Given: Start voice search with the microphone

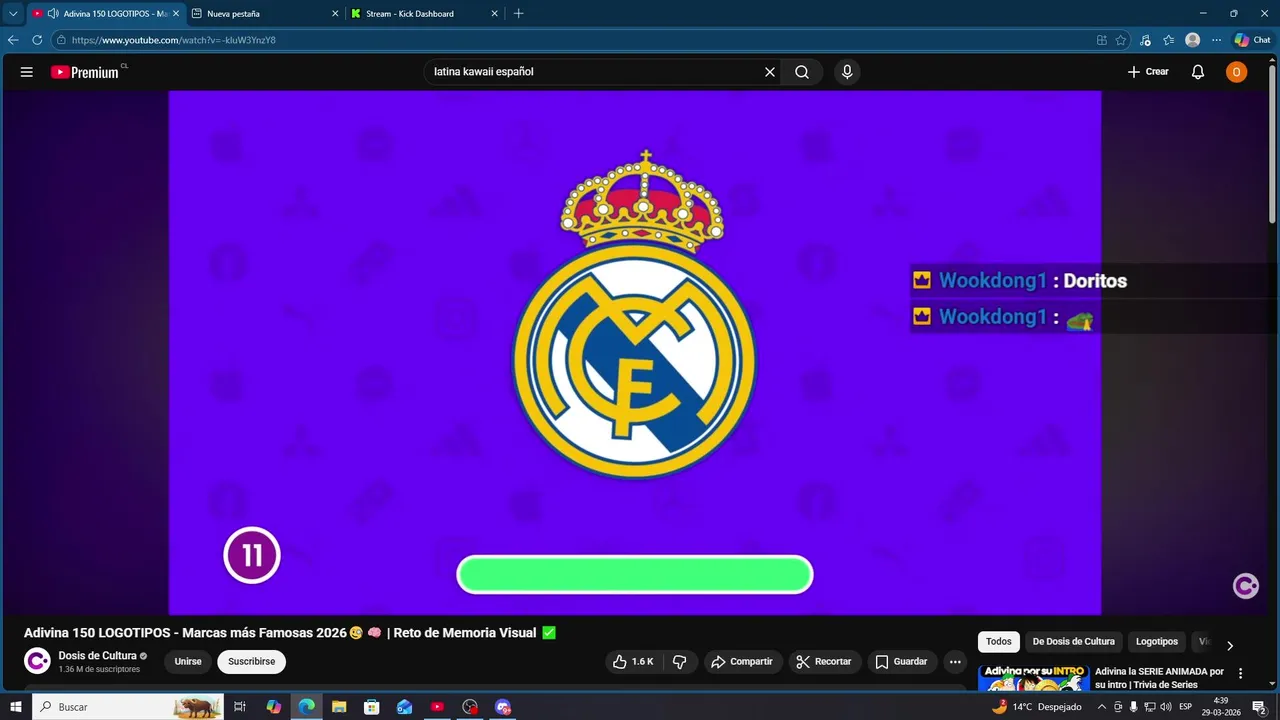Looking at the screenshot, I should 847,72.
